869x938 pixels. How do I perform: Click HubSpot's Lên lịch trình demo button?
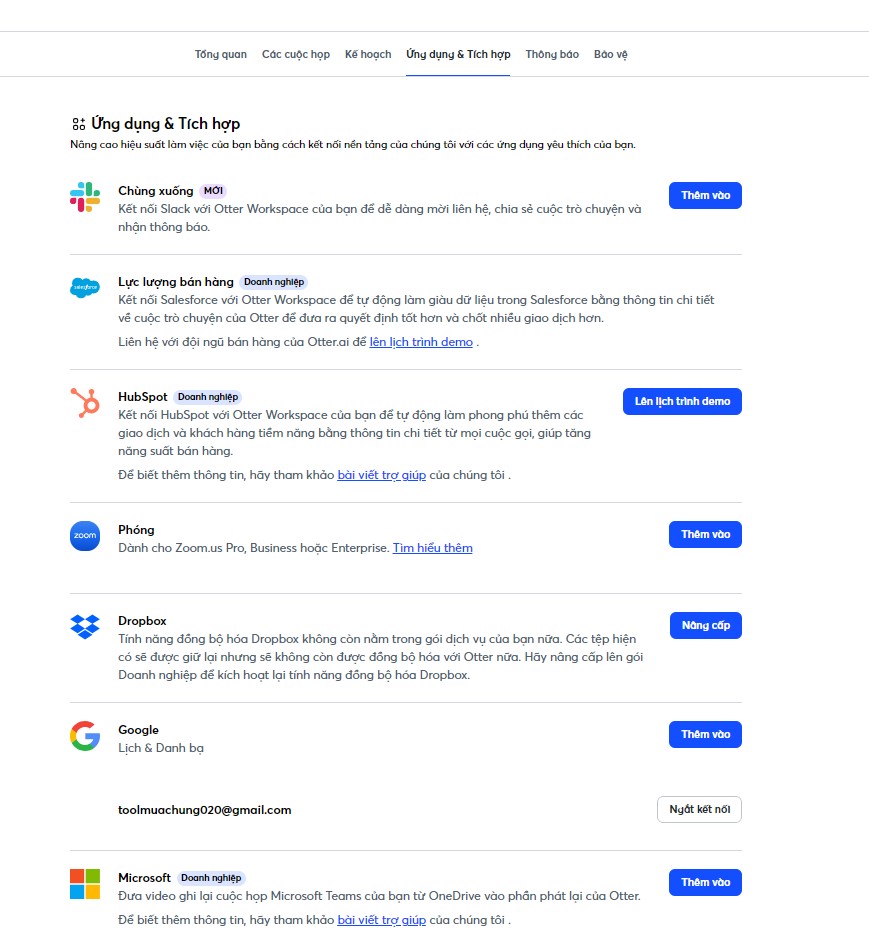click(x=682, y=401)
